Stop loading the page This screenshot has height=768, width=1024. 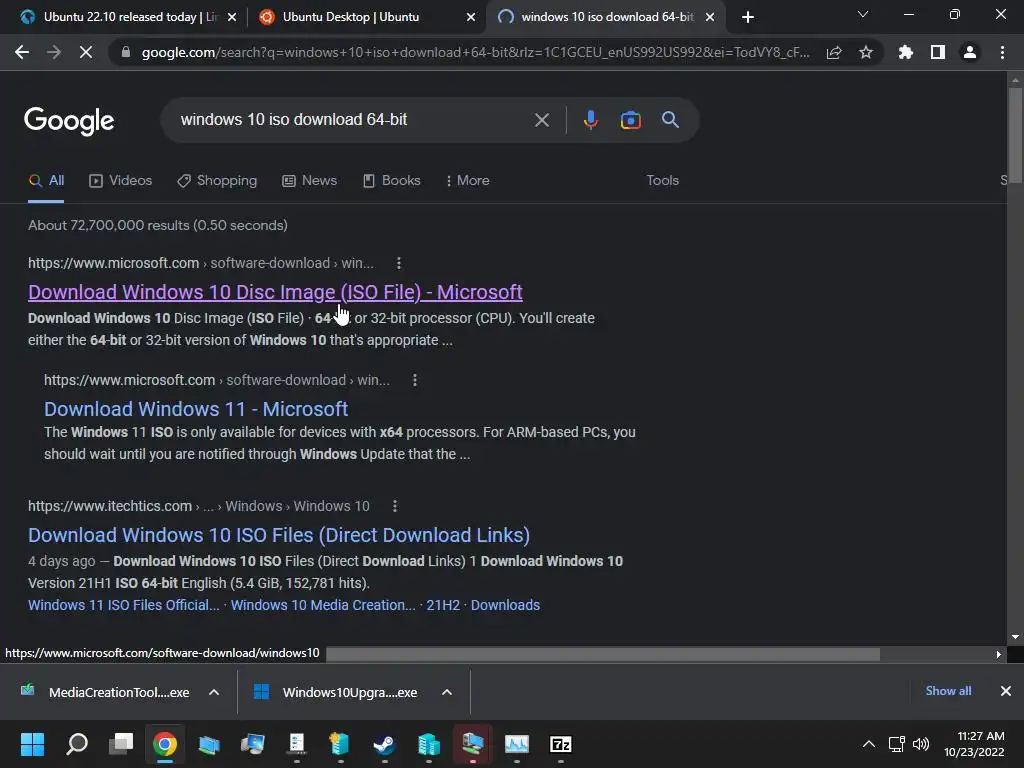[x=86, y=52]
